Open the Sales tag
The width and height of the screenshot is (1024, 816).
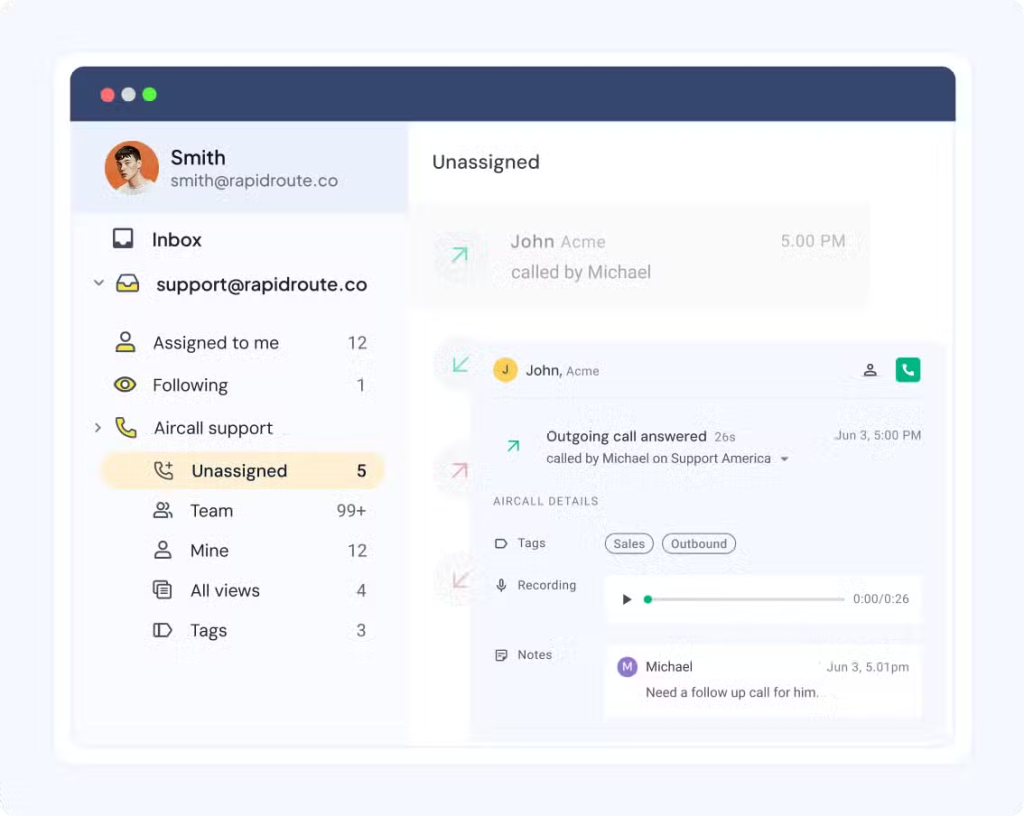pos(628,543)
